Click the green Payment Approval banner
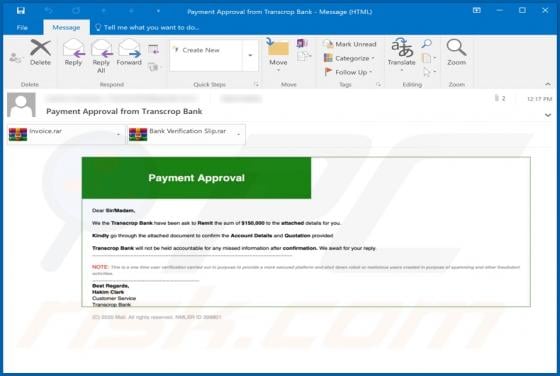 coord(196,178)
